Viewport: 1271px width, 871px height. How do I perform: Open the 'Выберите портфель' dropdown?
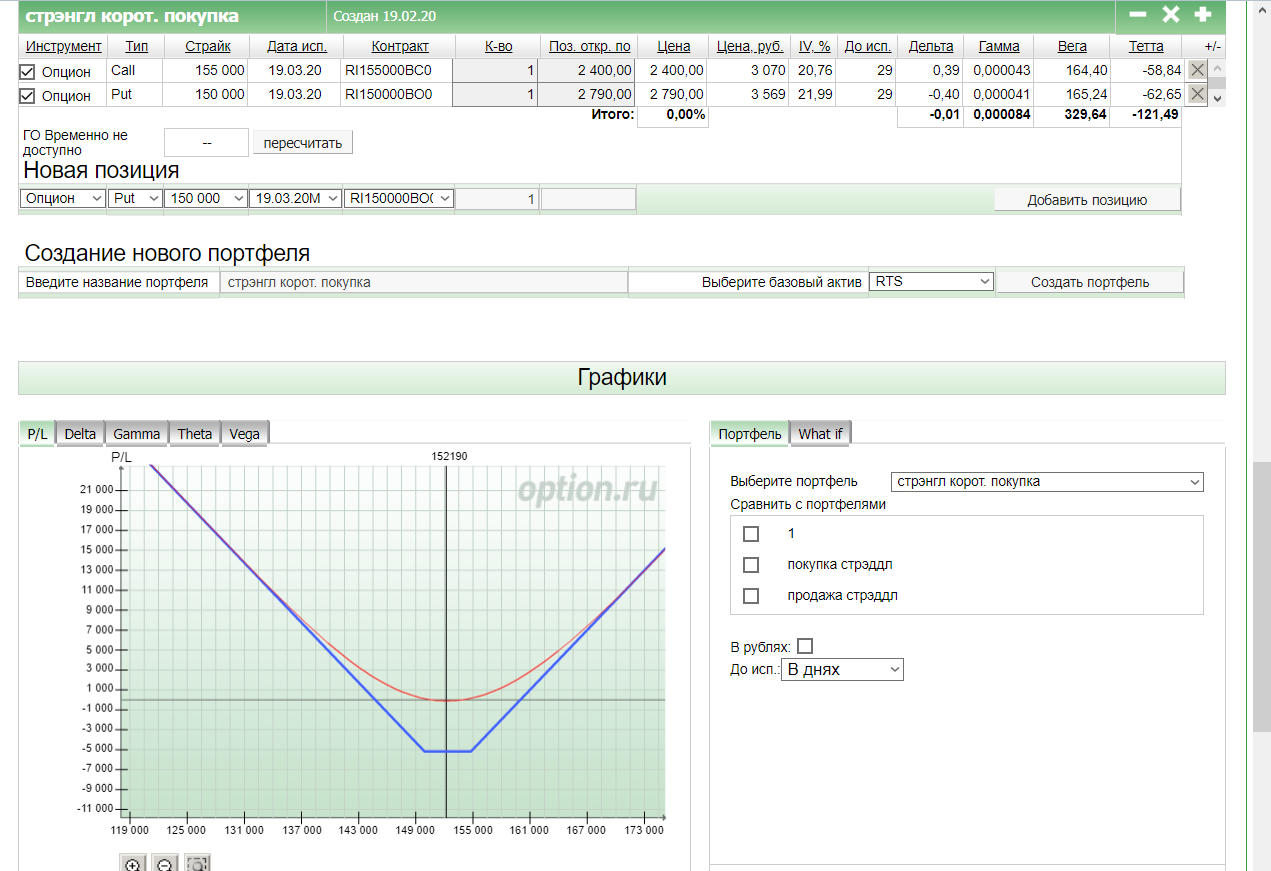point(1047,482)
